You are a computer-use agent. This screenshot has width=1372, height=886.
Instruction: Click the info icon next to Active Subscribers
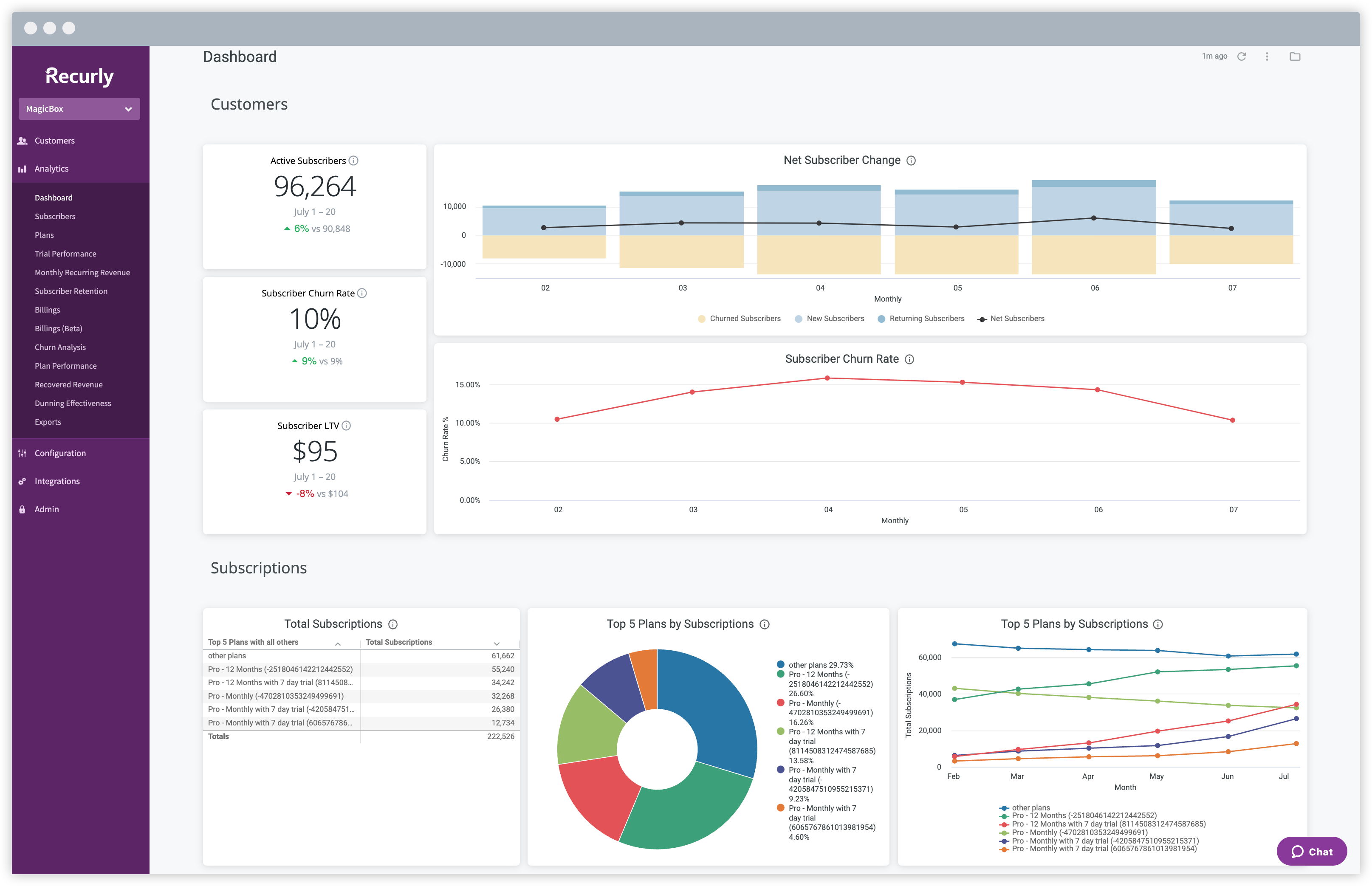click(353, 161)
